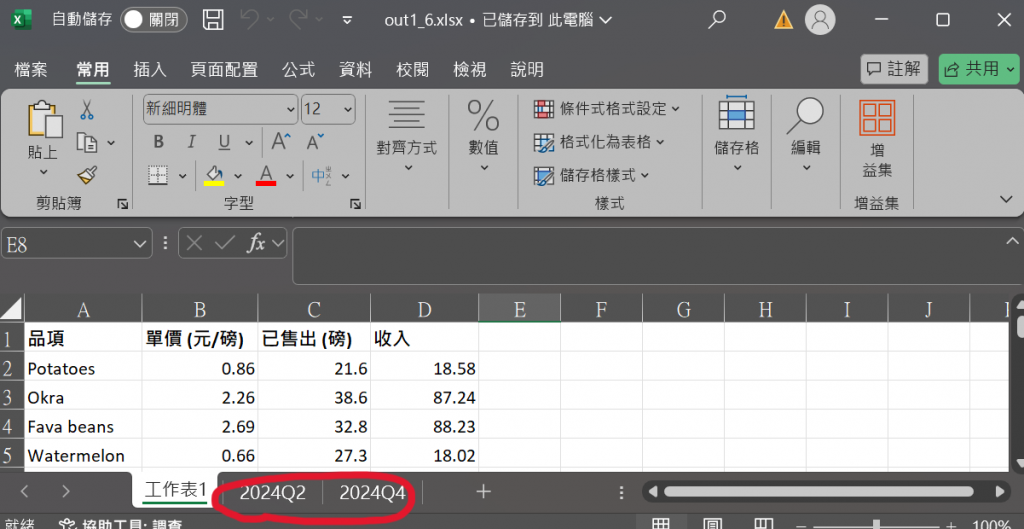The image size is (1024, 529).
Task: Click the Copy icon
Action: pyautogui.click(x=87, y=142)
